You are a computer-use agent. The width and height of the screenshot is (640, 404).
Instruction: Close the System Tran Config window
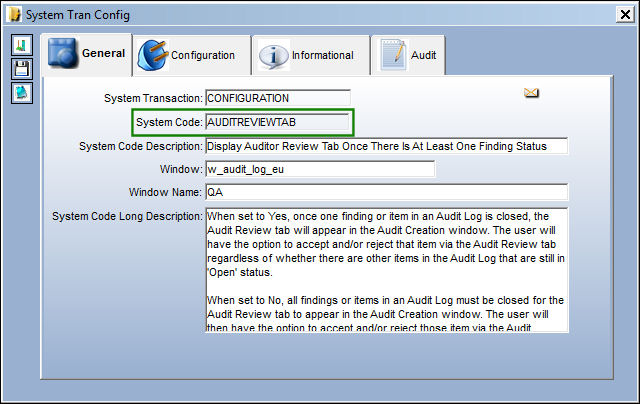tap(625, 15)
